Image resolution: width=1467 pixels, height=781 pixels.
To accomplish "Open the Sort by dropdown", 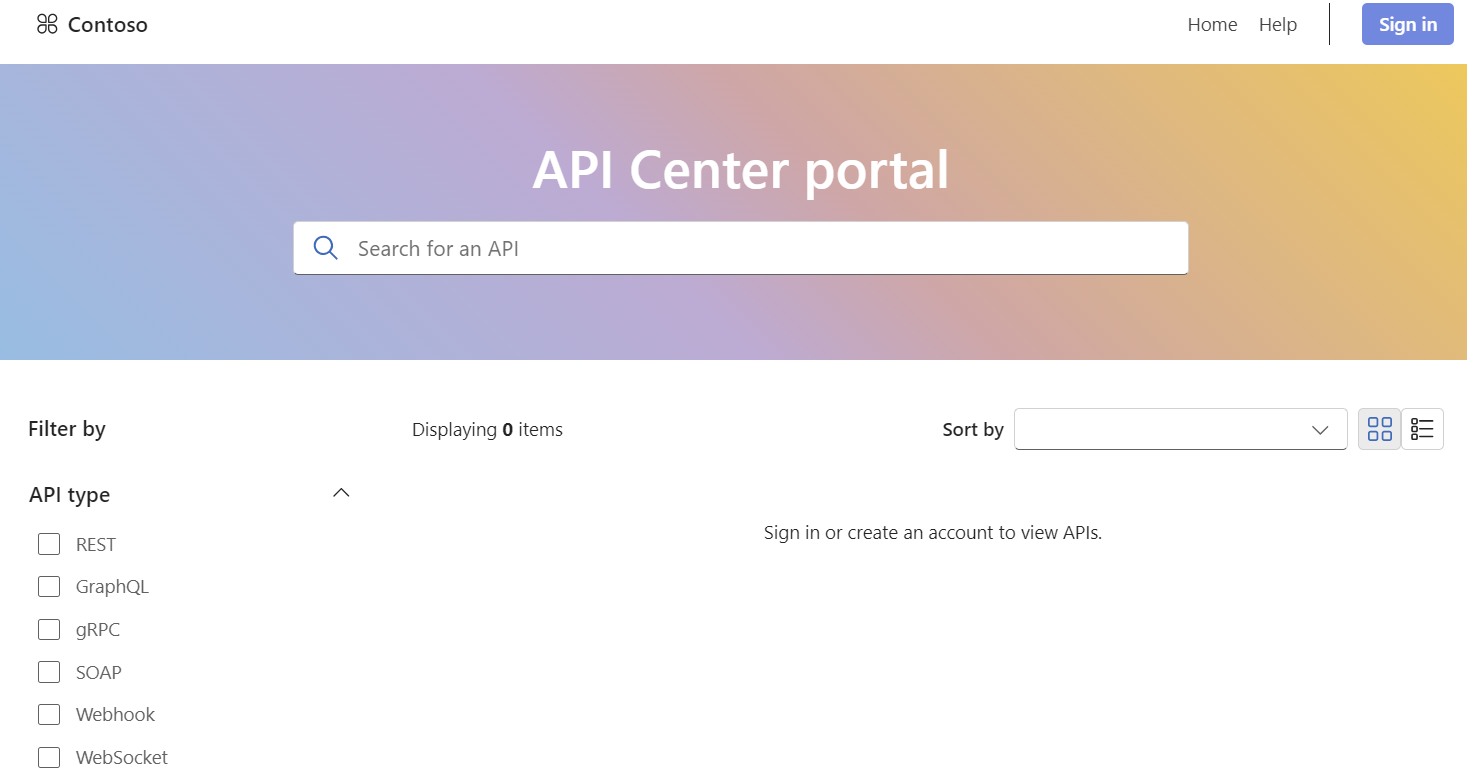I will point(1180,428).
